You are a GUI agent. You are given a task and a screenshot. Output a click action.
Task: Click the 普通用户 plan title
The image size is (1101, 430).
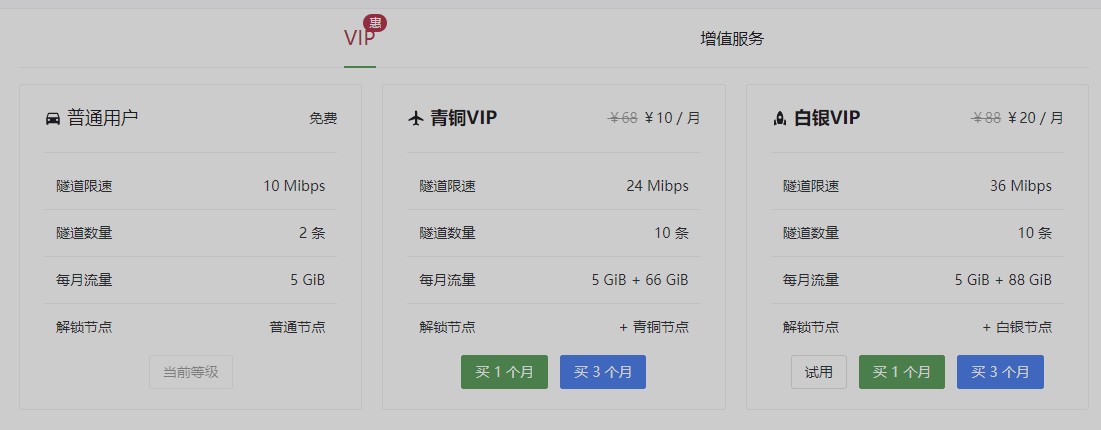[103, 118]
